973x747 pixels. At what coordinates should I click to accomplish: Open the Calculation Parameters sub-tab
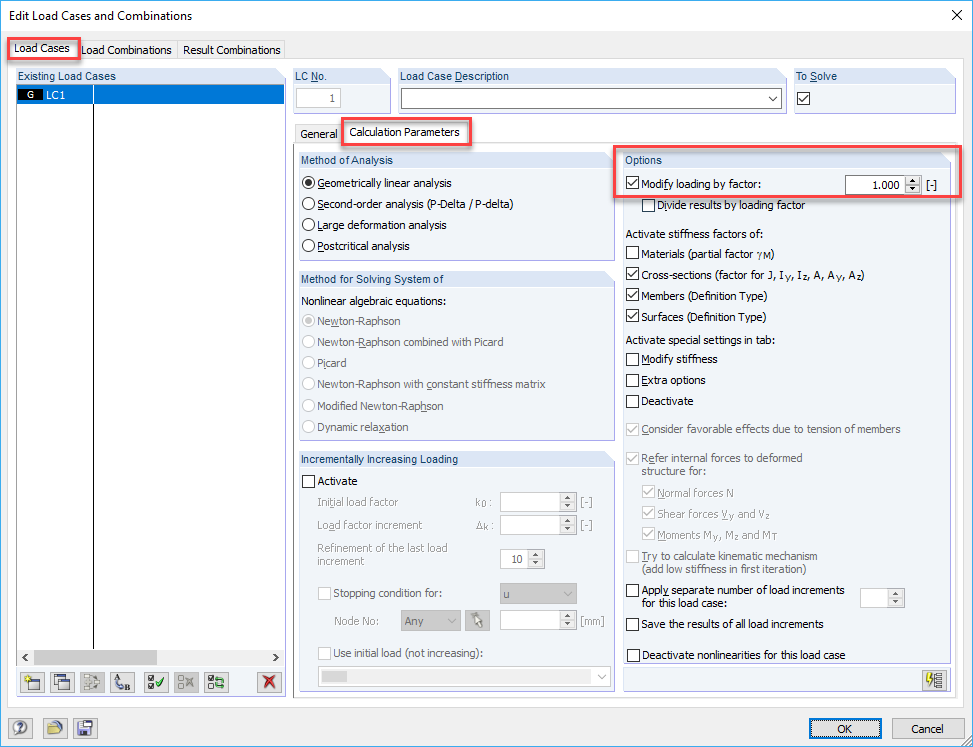[405, 132]
